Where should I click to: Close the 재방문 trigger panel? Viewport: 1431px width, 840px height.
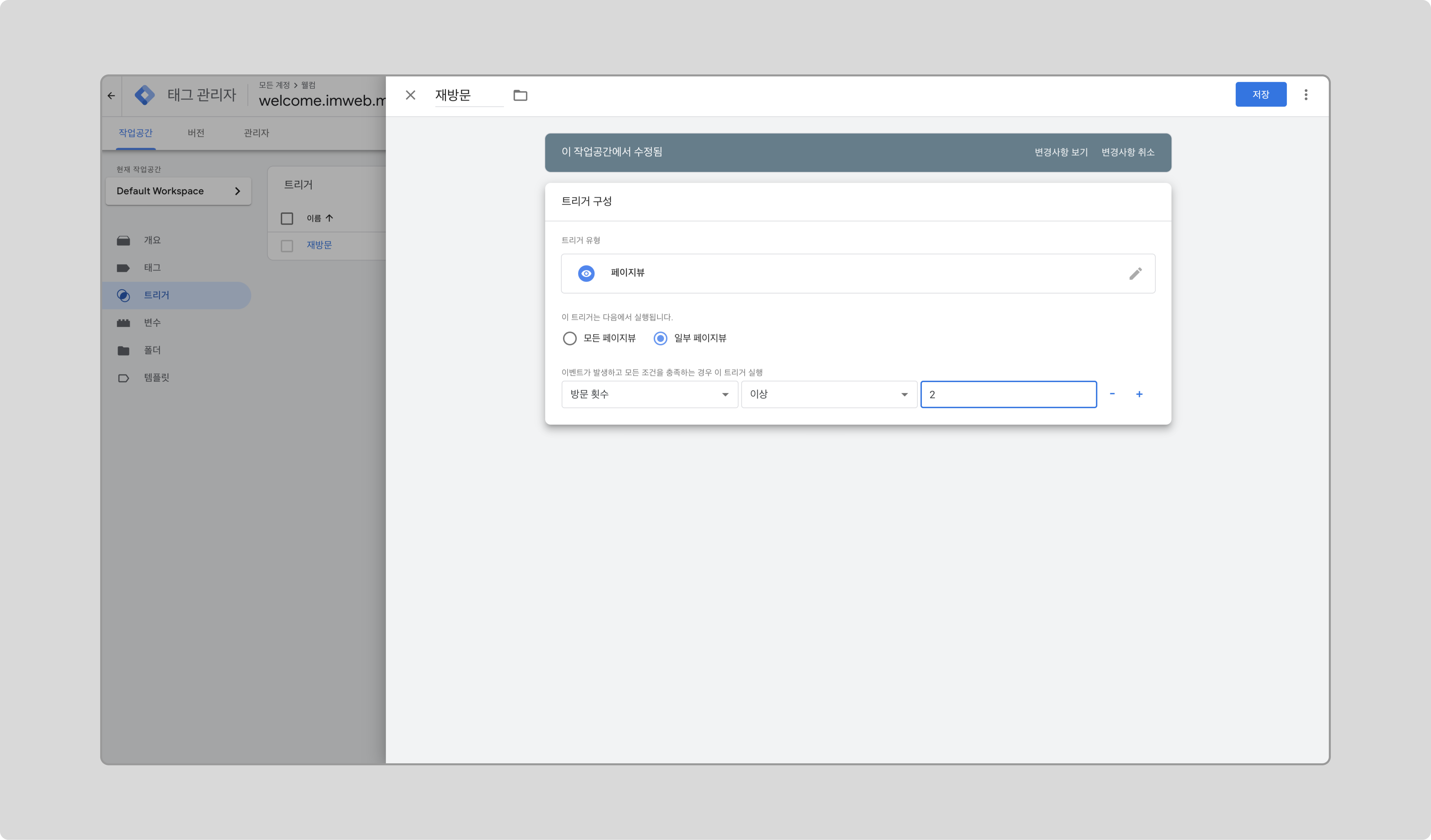411,95
